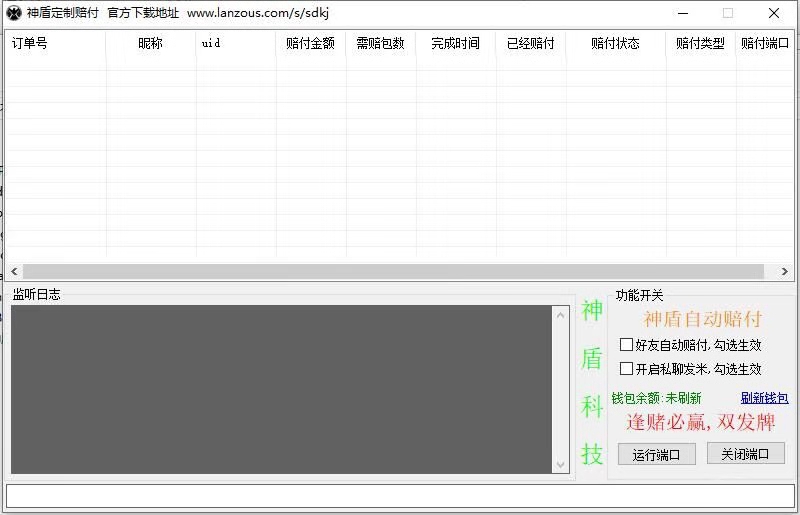Click the table's horizontal scrollbar left arrow
800x515 pixels.
tap(14, 272)
